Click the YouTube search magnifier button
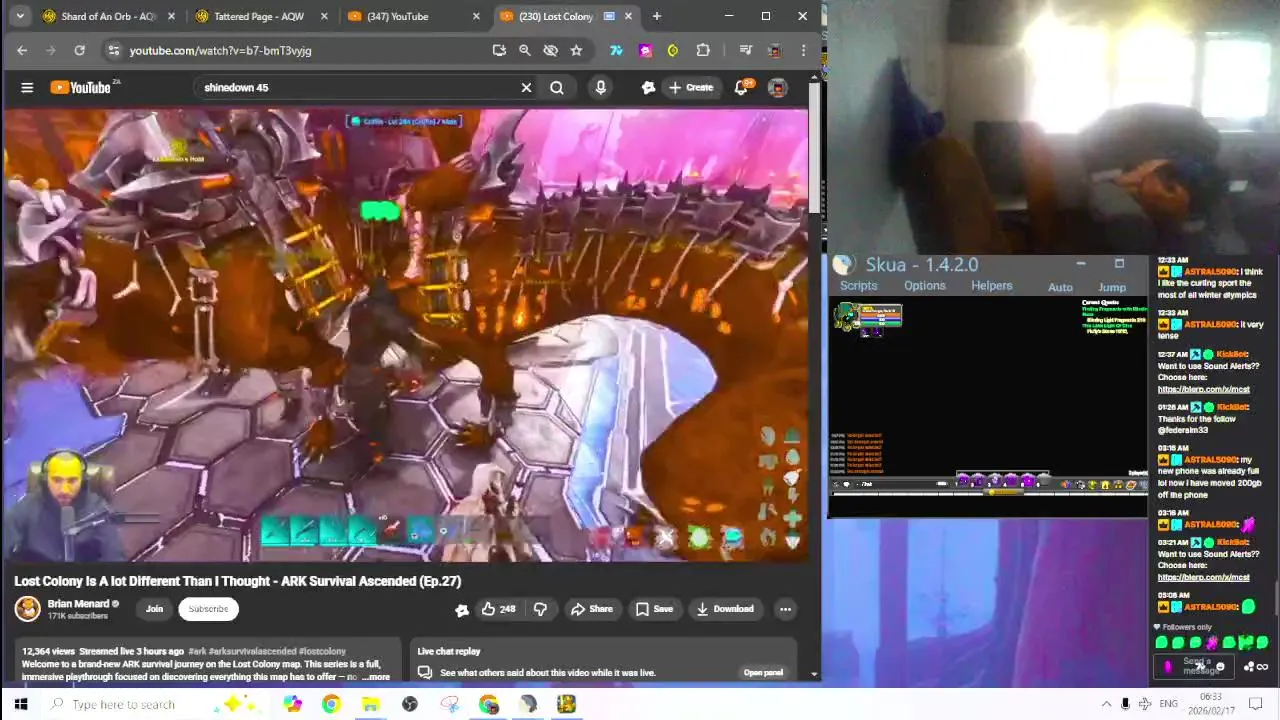The image size is (1280, 720). 557,88
